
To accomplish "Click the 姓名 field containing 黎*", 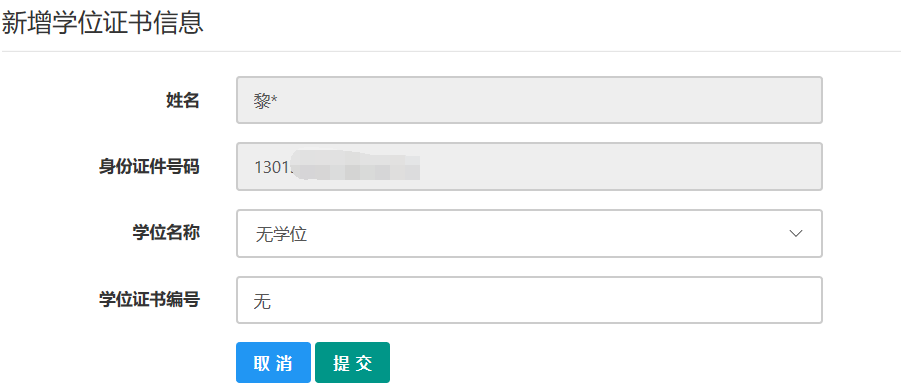I will click(529, 100).
